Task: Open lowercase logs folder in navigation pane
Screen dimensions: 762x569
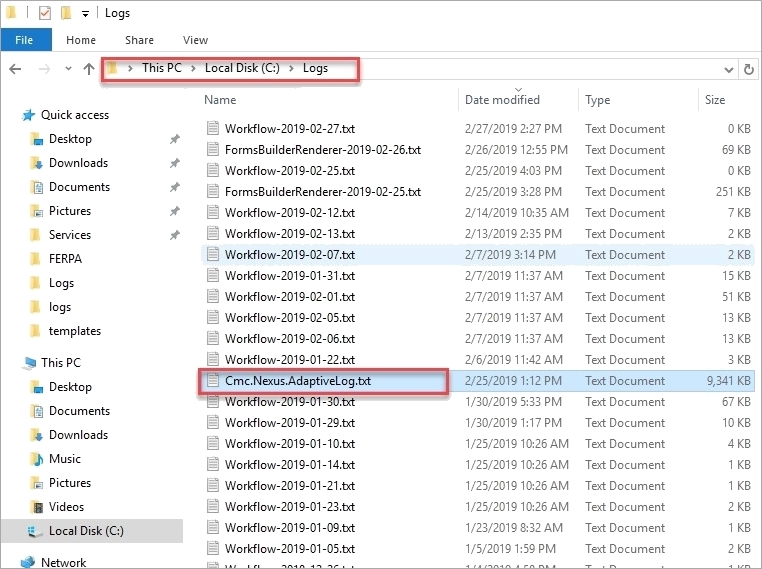Action: coord(60,307)
